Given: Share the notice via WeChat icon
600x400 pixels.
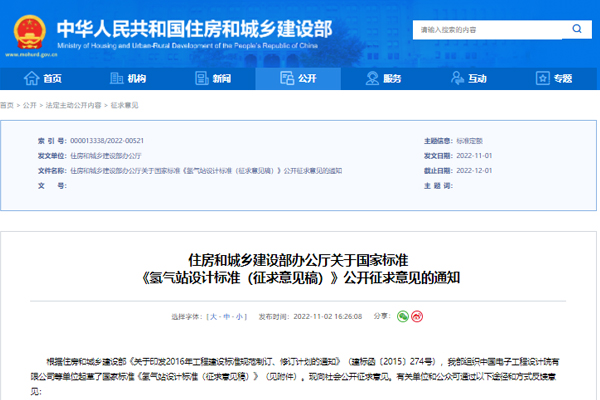Looking at the screenshot, I should 403,315.
